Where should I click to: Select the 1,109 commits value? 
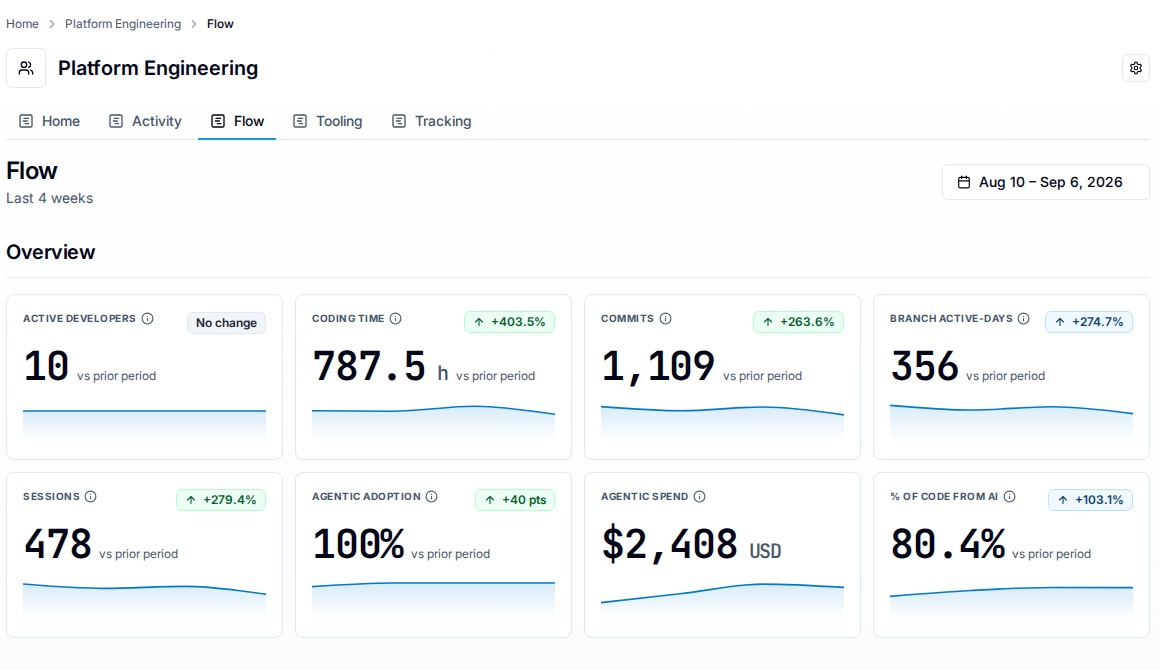[x=658, y=366]
